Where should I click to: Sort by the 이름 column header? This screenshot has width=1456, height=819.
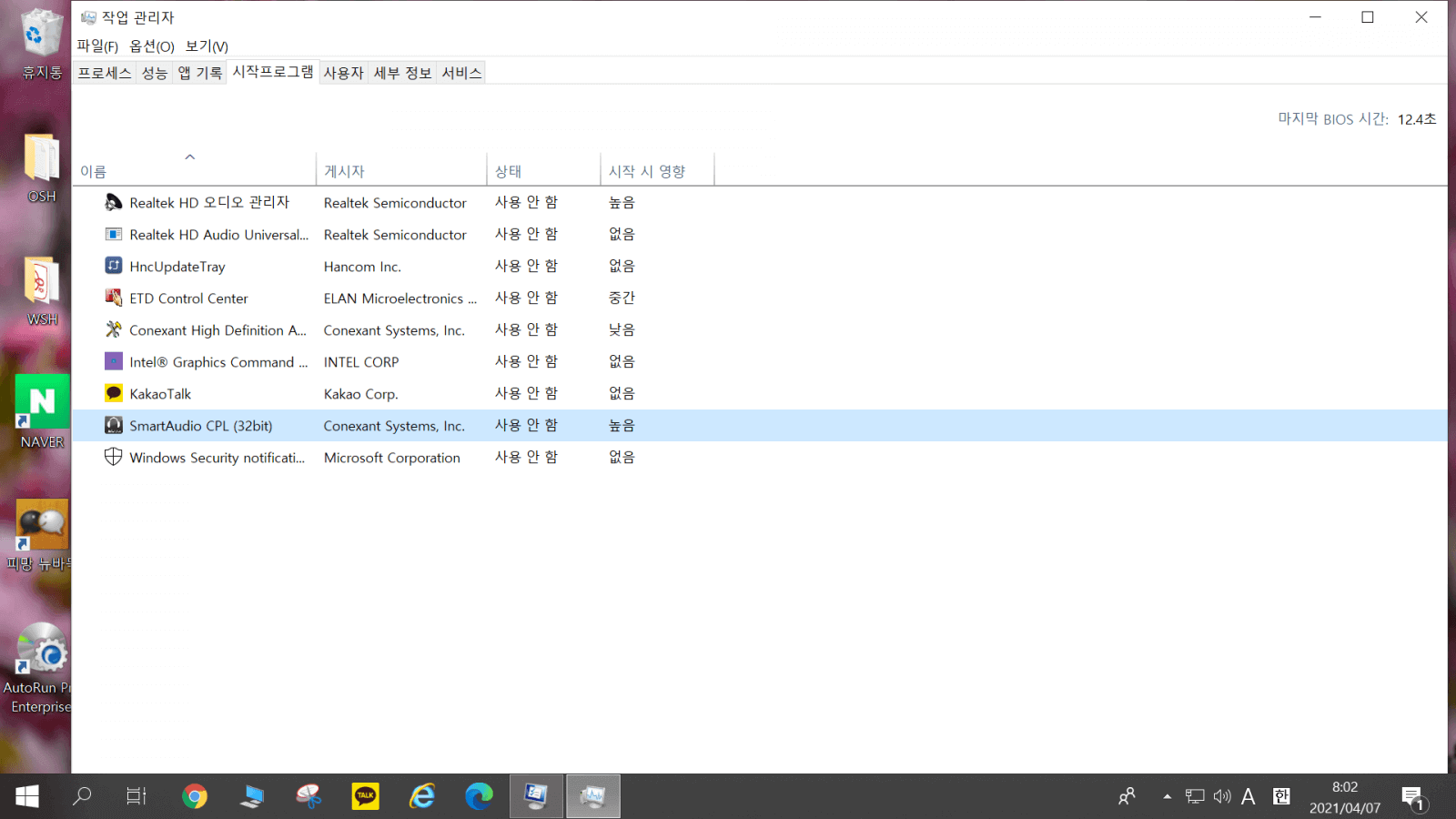[195, 171]
